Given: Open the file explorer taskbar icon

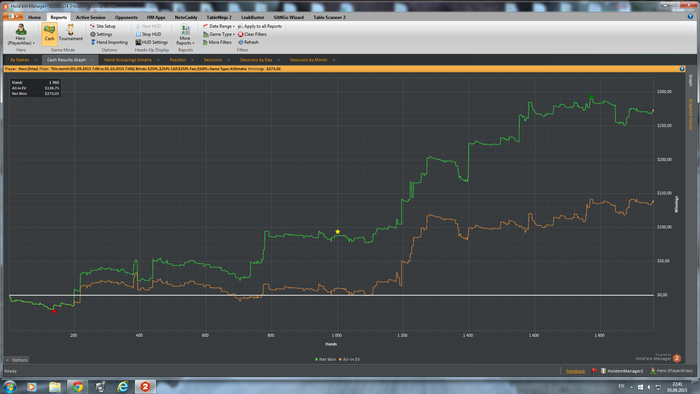Looking at the screenshot, I should click(x=55, y=386).
